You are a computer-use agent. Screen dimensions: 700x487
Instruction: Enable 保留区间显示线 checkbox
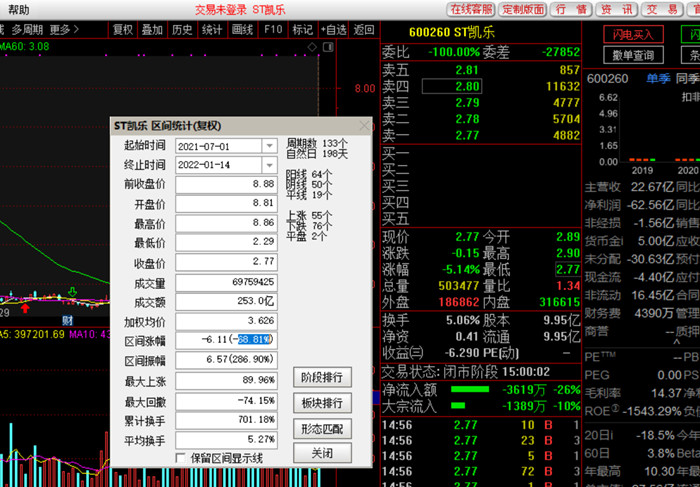click(x=180, y=458)
